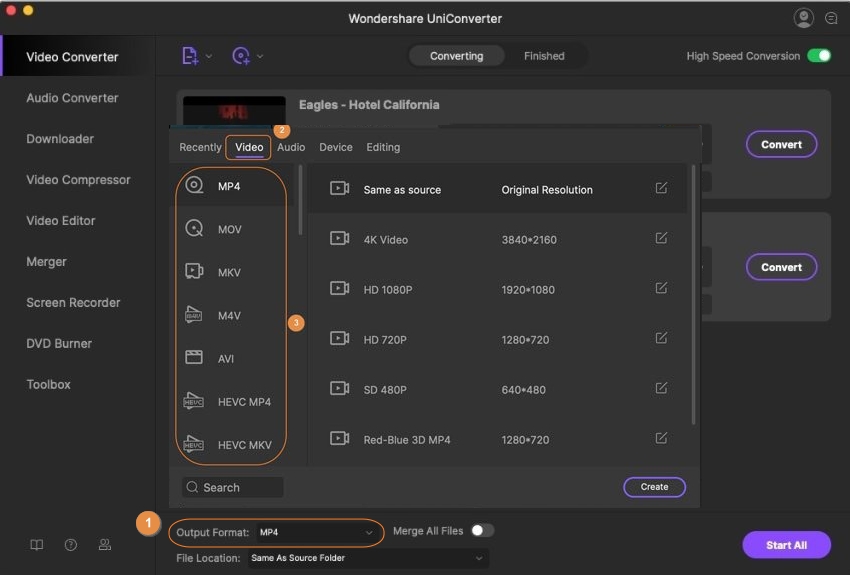This screenshot has height=575, width=850.
Task: Open the Video Compressor section
Action: [78, 180]
